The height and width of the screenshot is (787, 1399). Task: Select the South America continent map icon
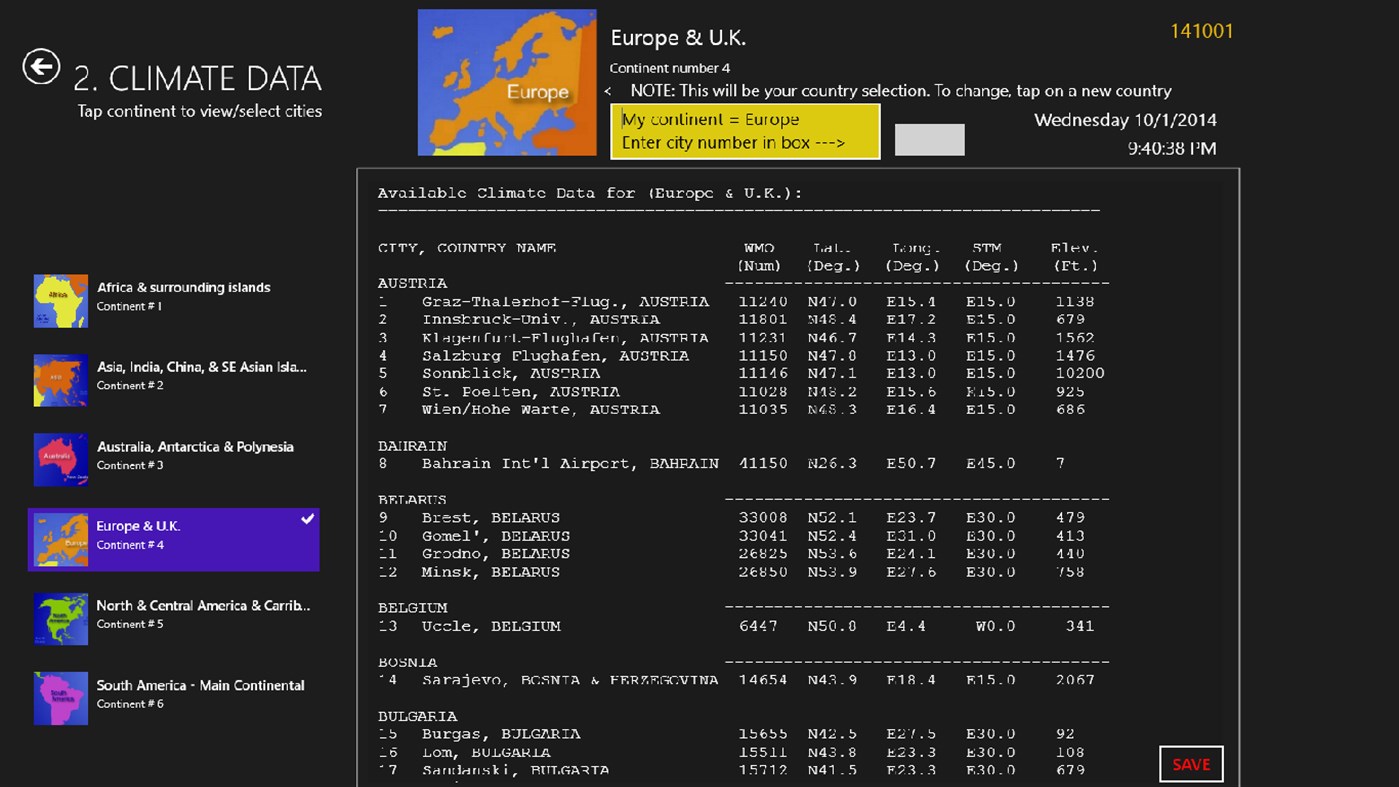point(60,698)
